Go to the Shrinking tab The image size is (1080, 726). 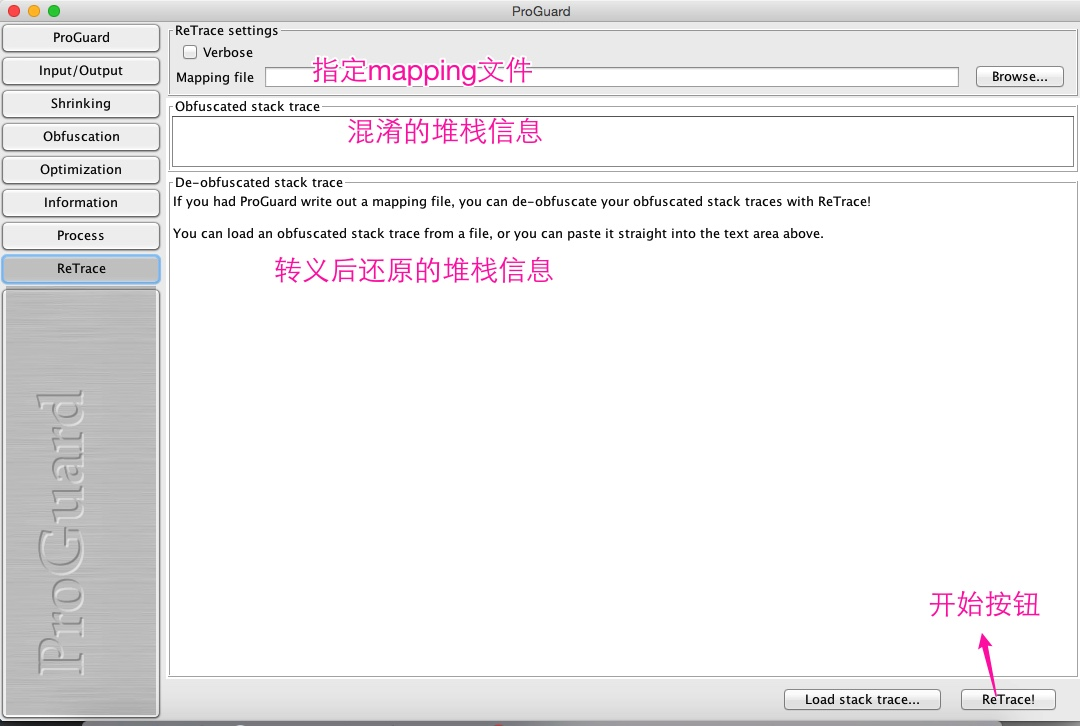(x=81, y=104)
